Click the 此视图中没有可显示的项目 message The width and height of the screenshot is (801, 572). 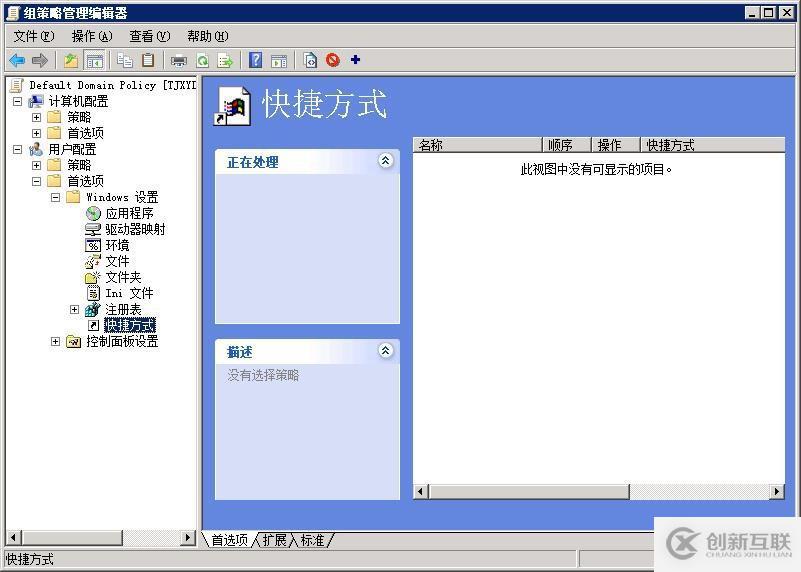point(596,170)
